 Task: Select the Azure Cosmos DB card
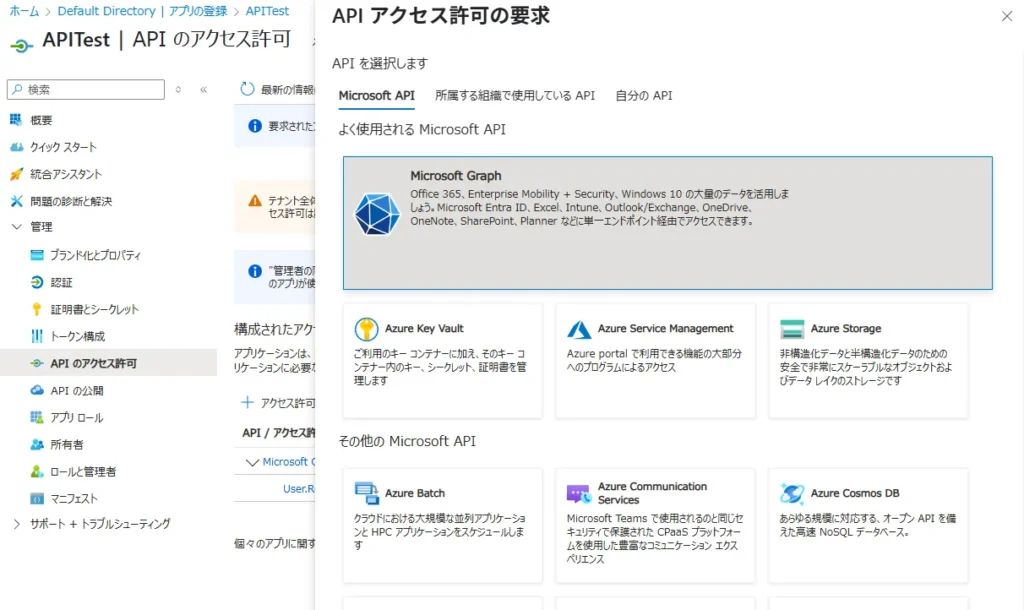(869, 525)
